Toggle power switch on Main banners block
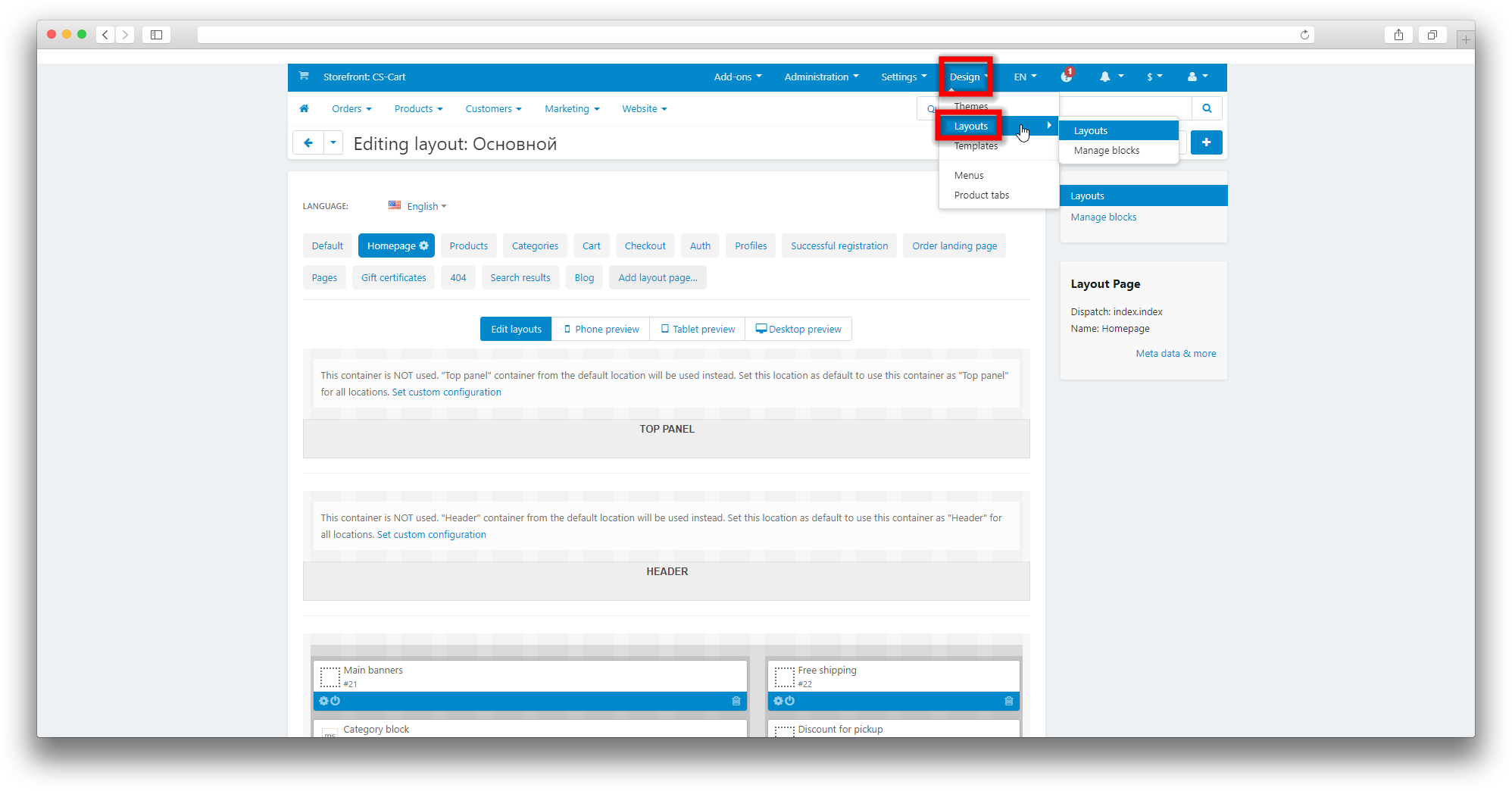Screen dimensions: 1512x791 click(336, 701)
